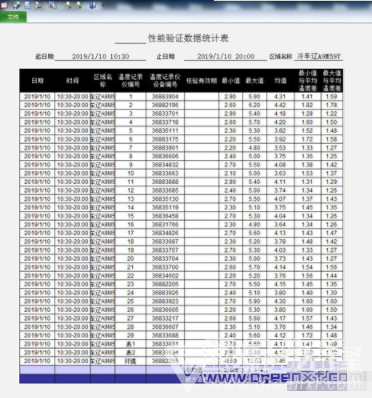Select the recorder number 29 cell
This screenshot has width=372, height=398.
pos(130,335)
